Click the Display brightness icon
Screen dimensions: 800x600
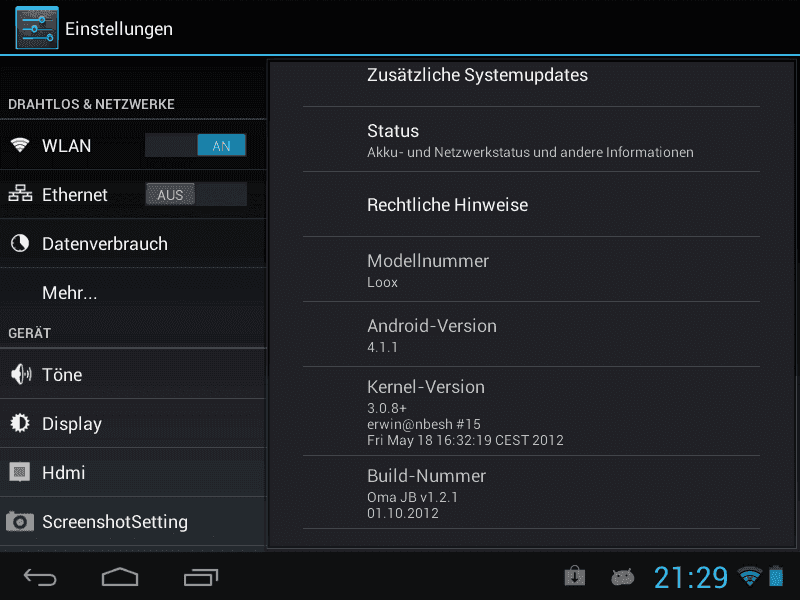tap(20, 423)
